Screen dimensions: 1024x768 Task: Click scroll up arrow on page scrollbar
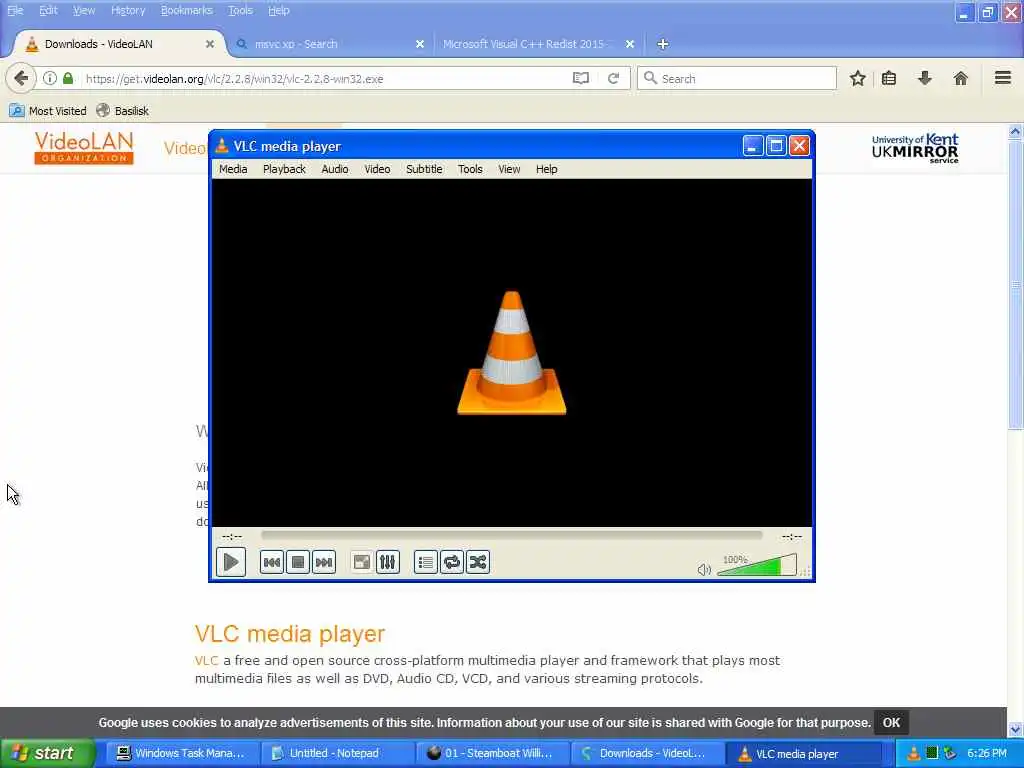pyautogui.click(x=1015, y=131)
